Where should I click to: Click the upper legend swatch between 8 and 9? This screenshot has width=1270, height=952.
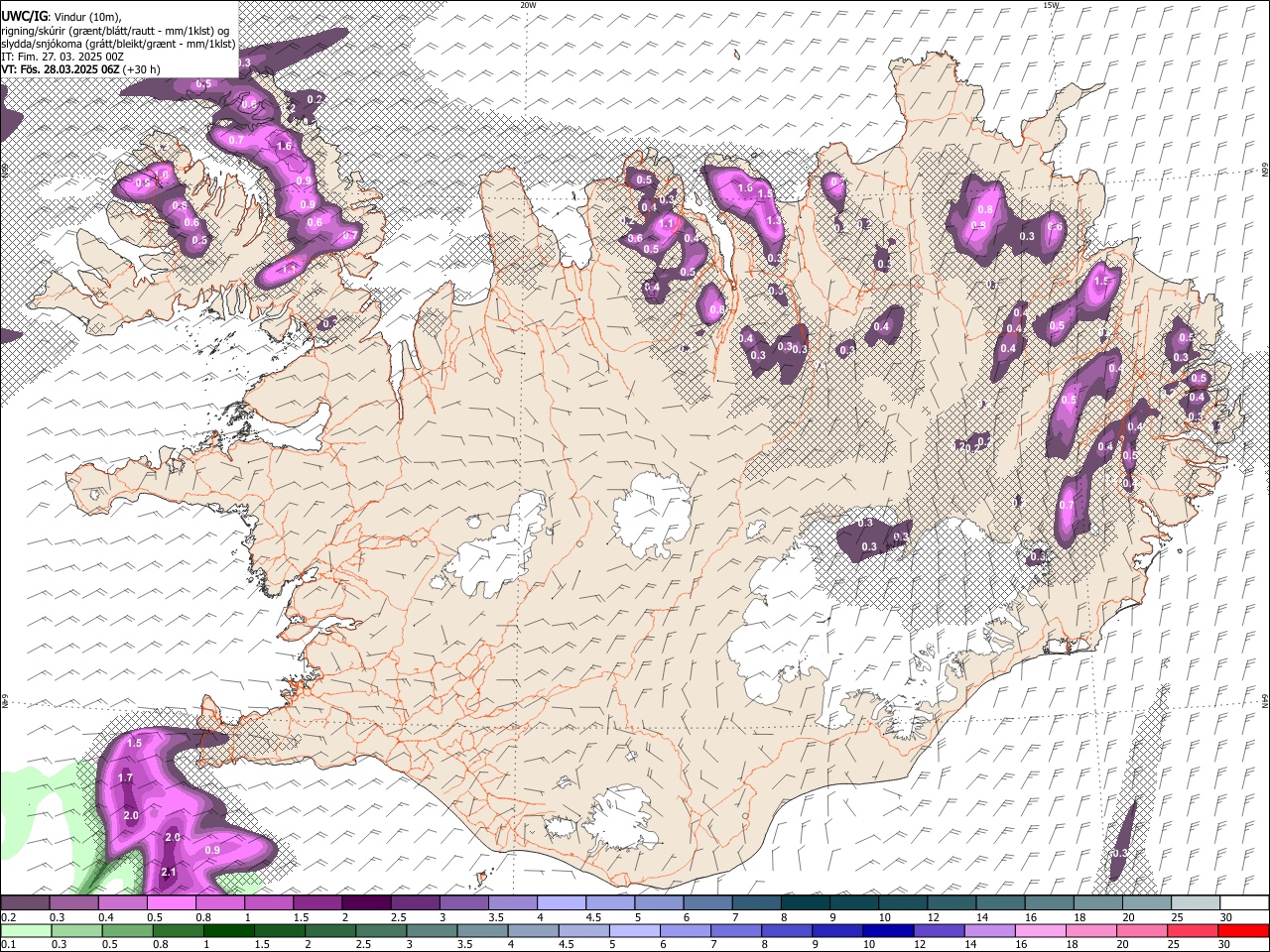point(805,903)
